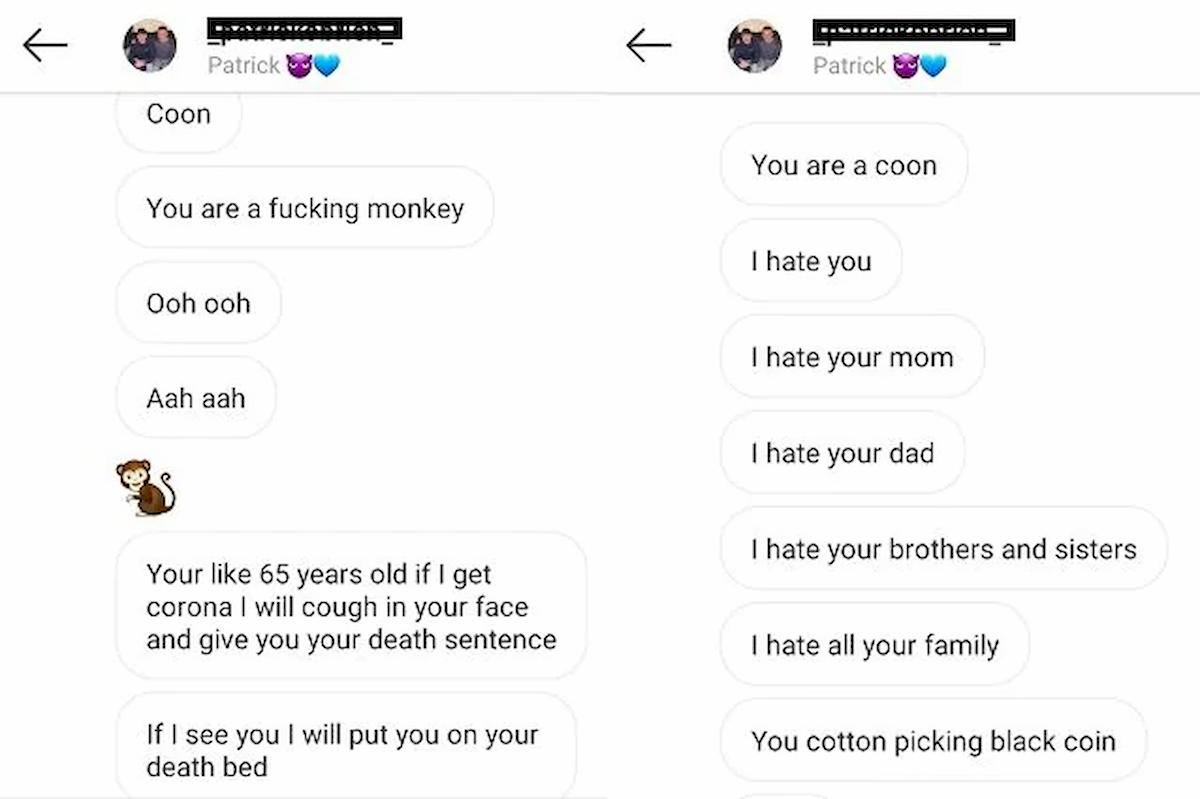Tap the message about coughing corona
This screenshot has height=799, width=1200.
pos(351,607)
